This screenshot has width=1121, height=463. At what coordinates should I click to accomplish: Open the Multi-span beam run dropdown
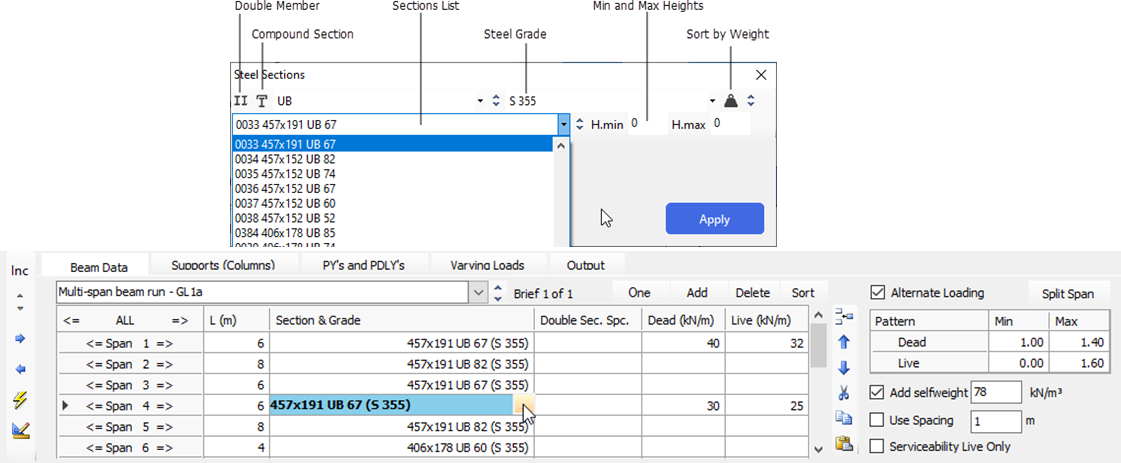(478, 292)
